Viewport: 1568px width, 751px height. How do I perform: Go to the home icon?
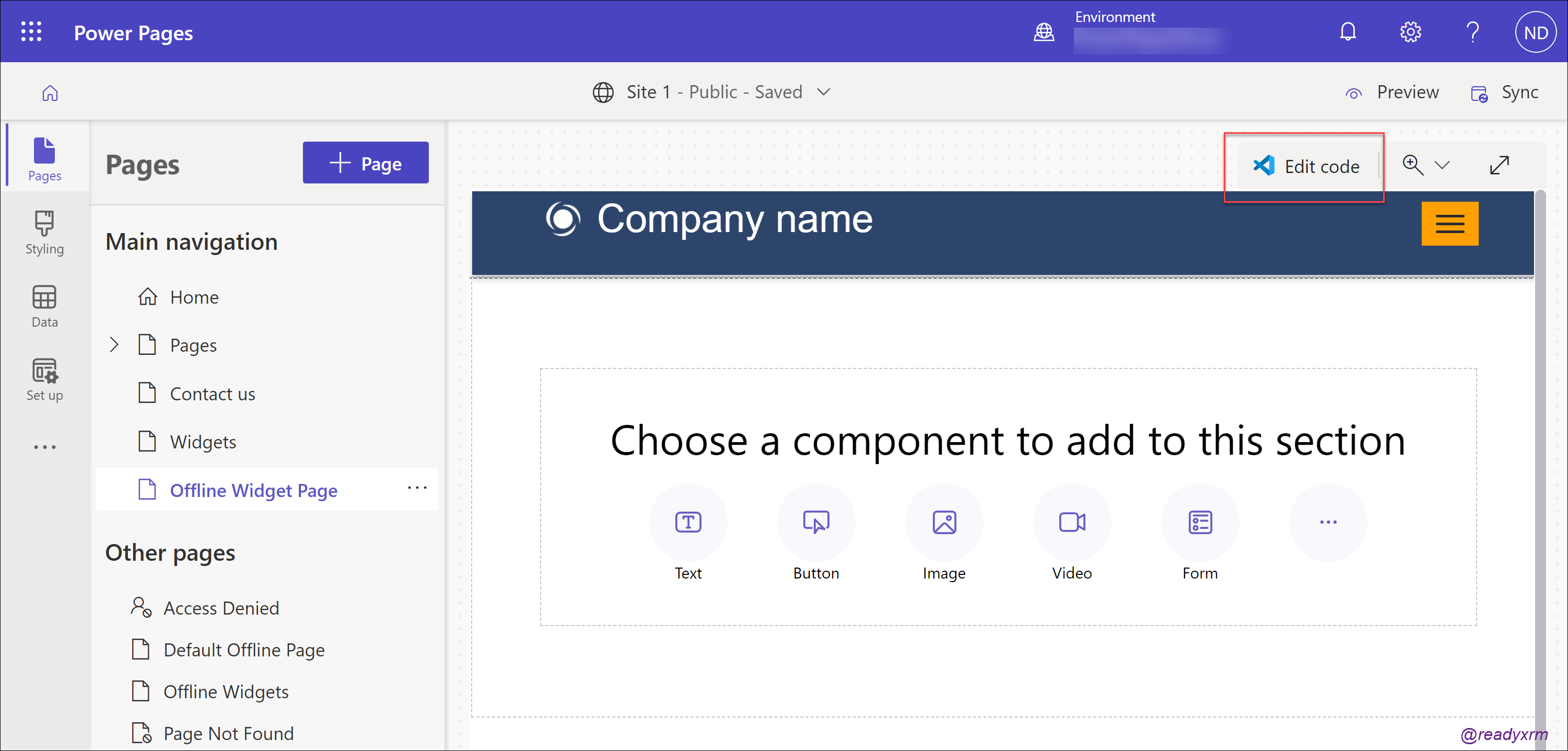(x=50, y=93)
